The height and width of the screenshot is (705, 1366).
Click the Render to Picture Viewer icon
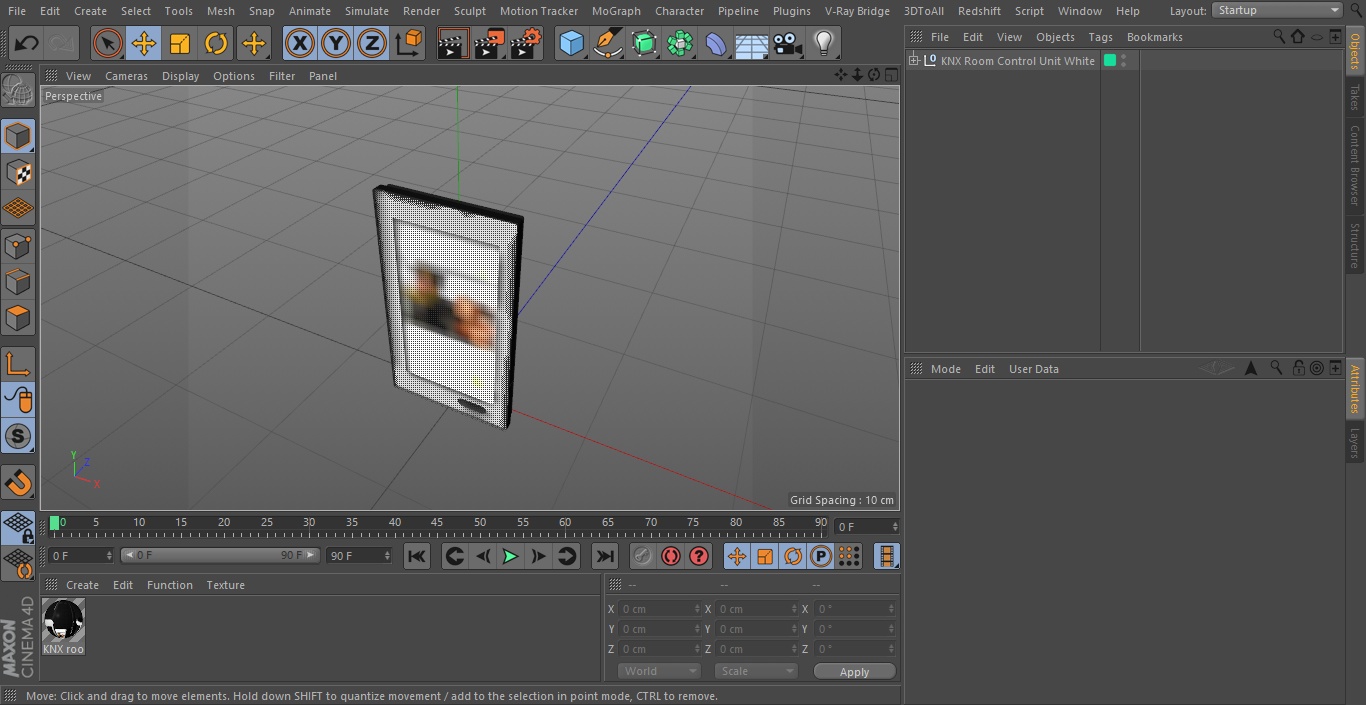click(489, 43)
